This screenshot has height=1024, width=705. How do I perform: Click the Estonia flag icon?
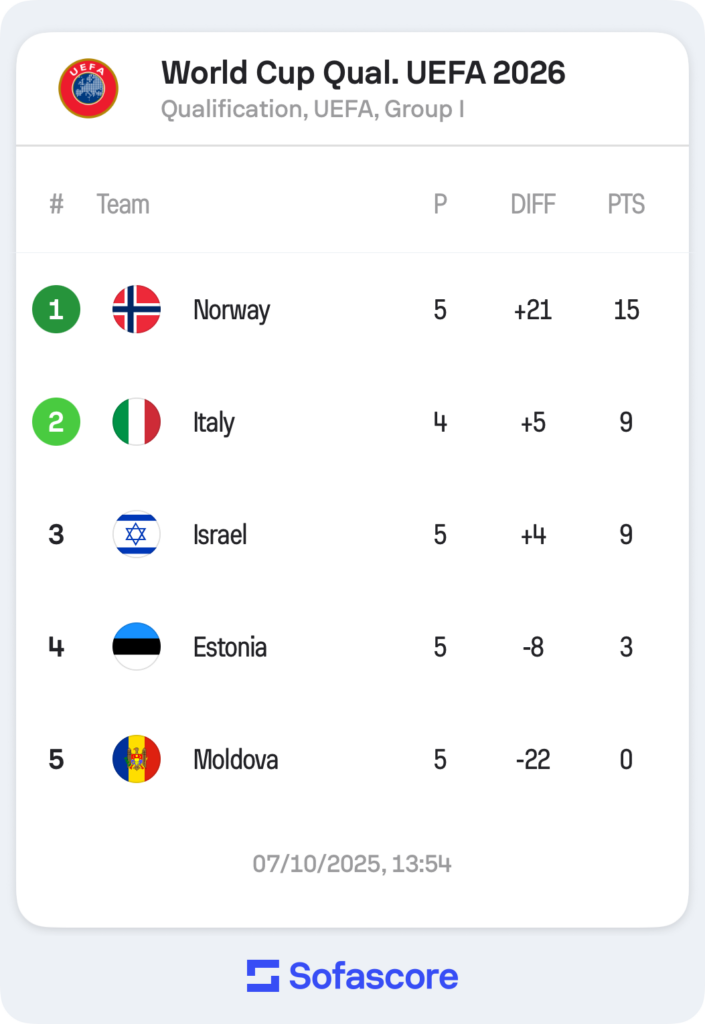pyautogui.click(x=136, y=647)
